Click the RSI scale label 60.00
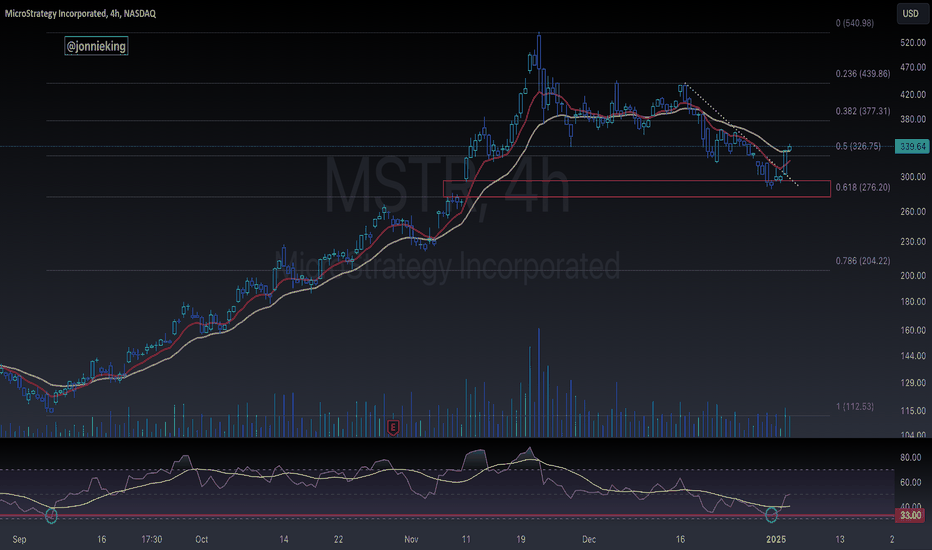 point(911,483)
